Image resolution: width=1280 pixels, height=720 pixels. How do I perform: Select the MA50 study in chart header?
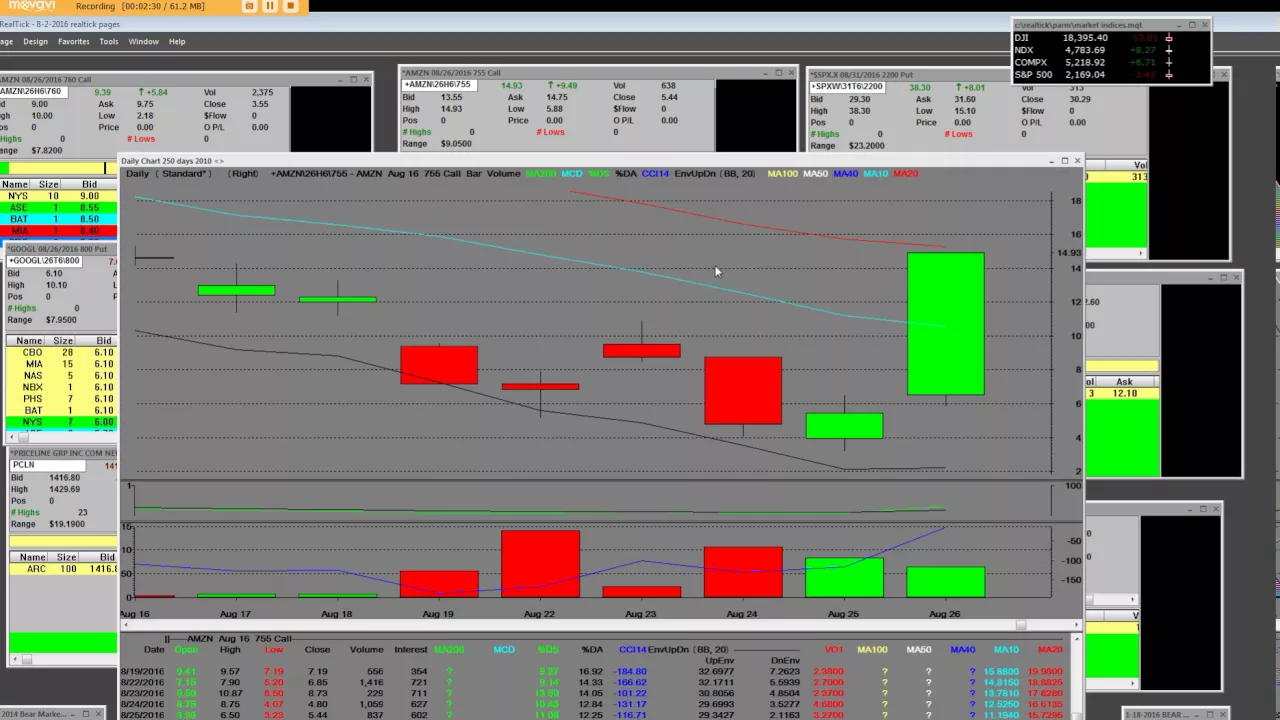(x=815, y=174)
